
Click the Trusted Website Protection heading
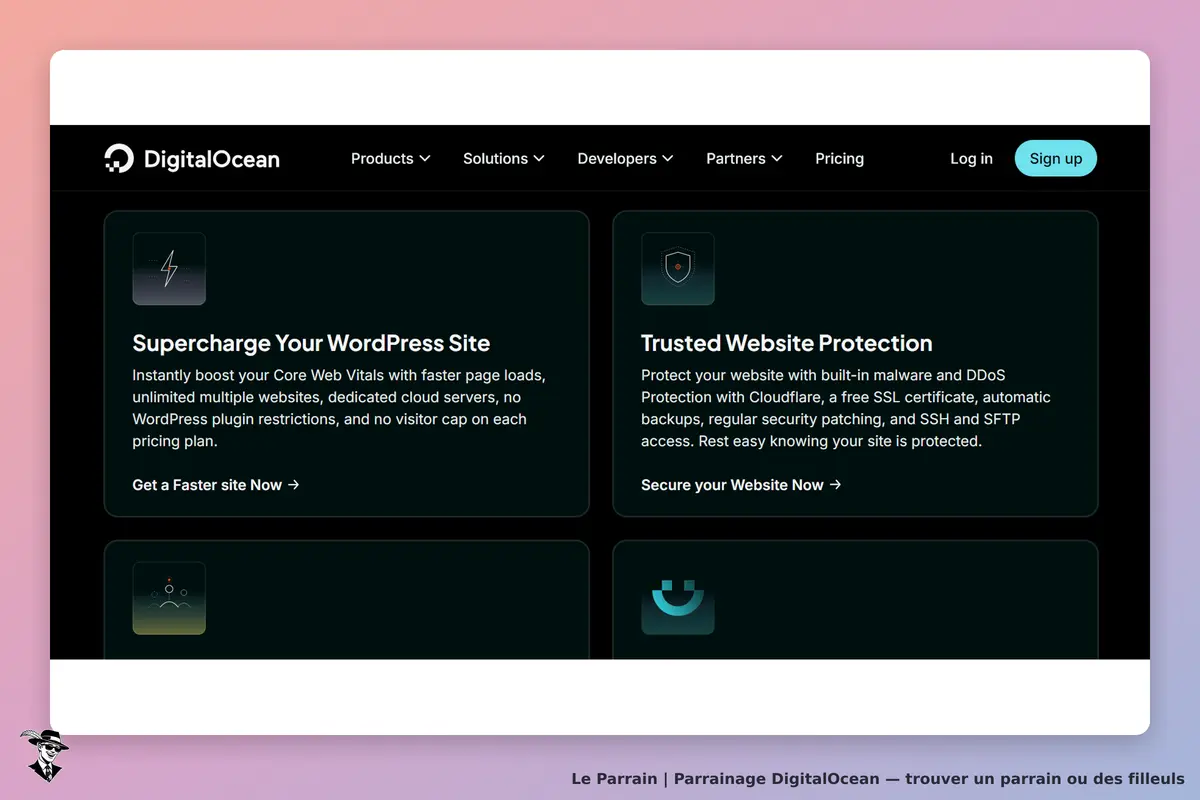[x=786, y=343]
